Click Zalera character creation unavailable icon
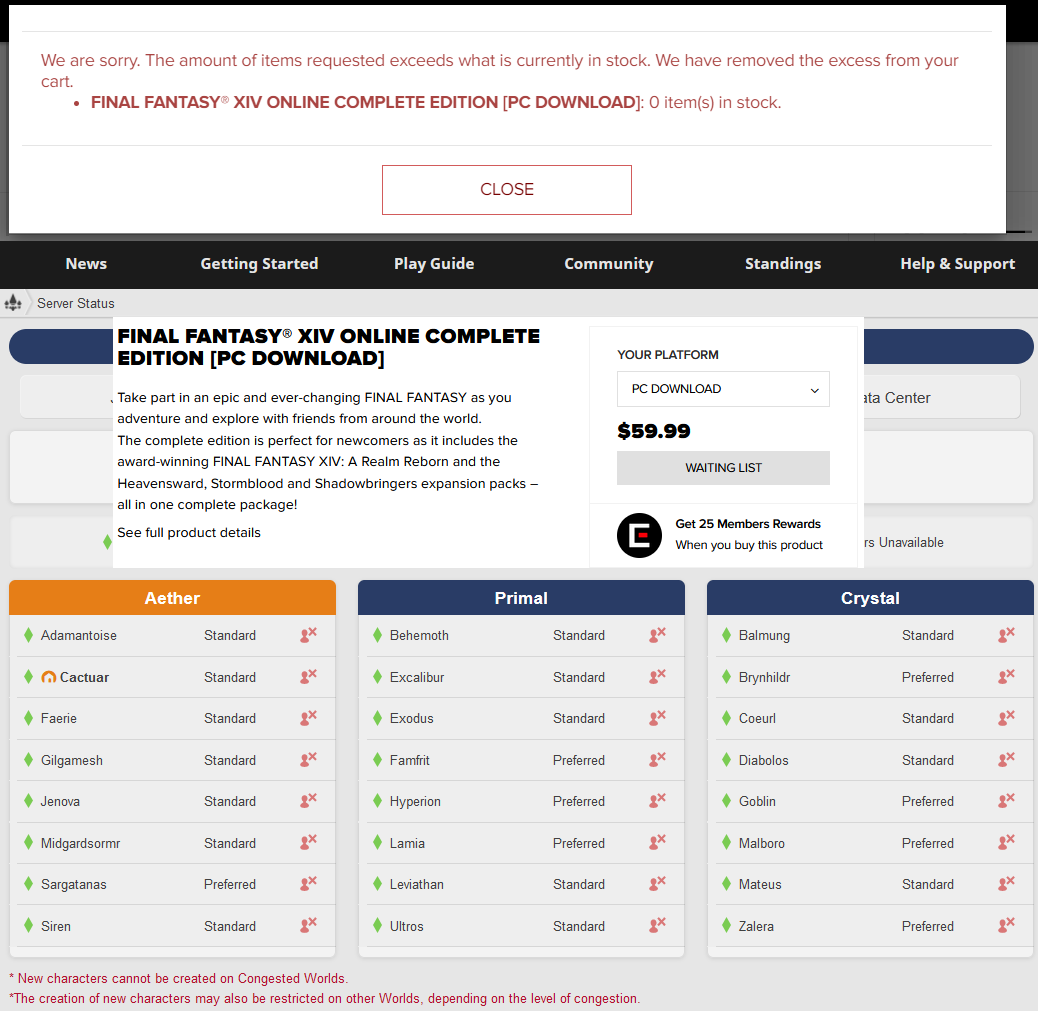 1006,925
